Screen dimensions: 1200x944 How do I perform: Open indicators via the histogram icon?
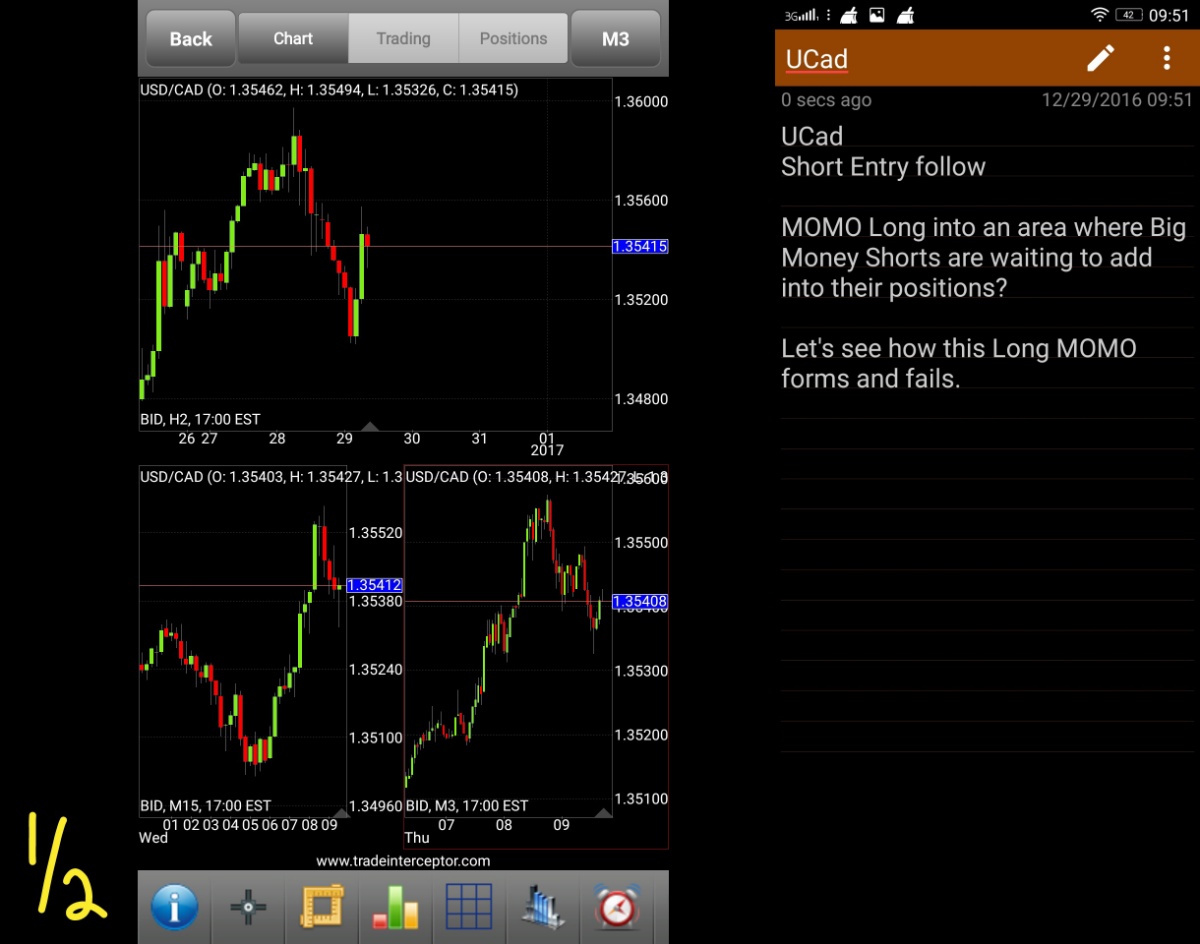point(542,907)
